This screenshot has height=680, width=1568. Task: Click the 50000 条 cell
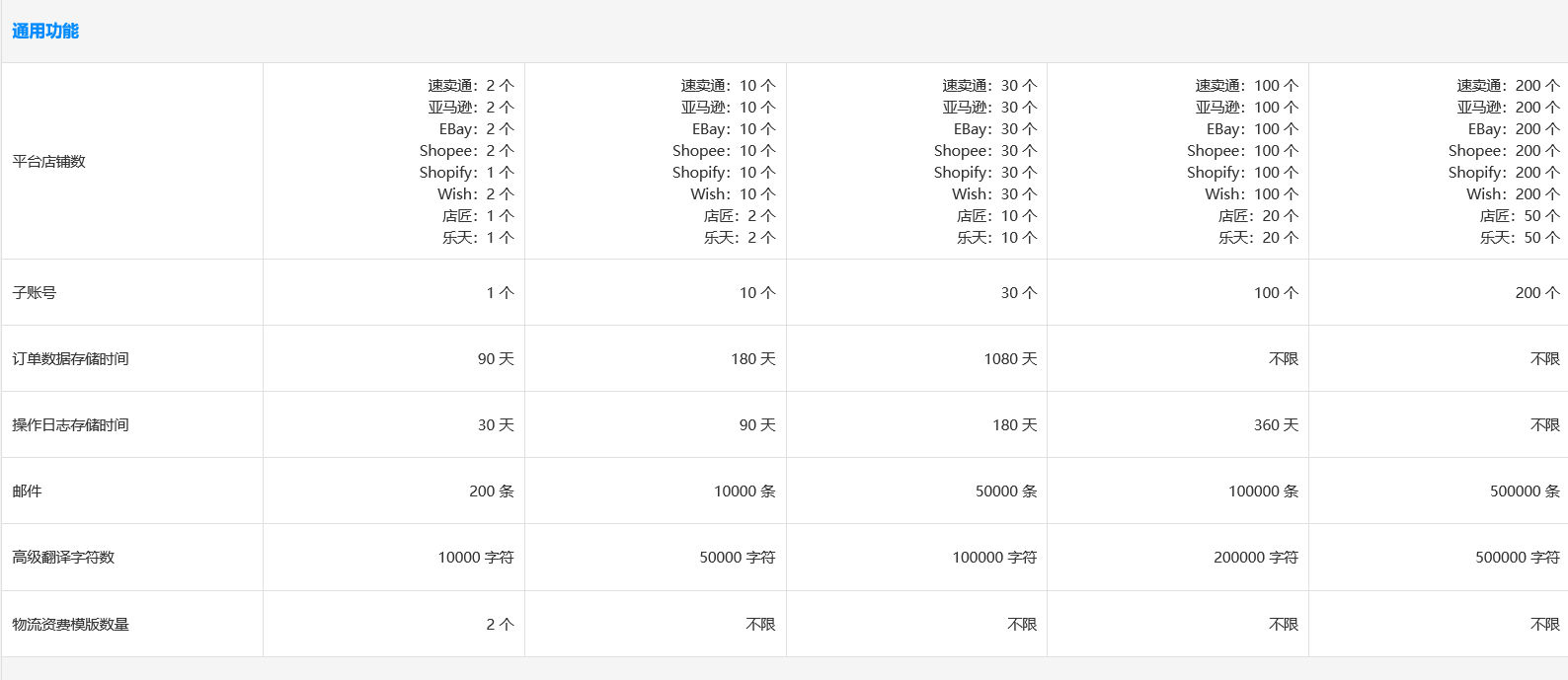pyautogui.click(x=1007, y=491)
